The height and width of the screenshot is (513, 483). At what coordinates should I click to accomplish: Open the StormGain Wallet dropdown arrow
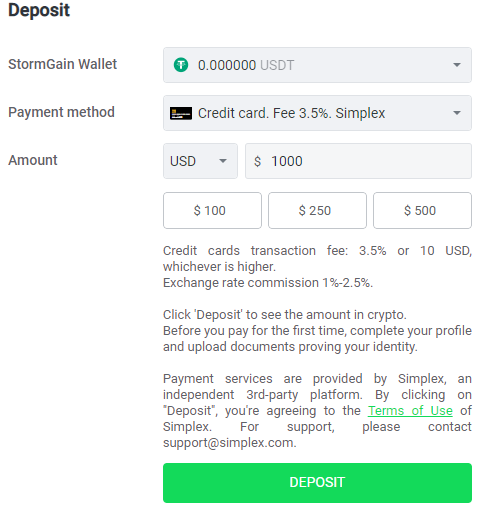coord(457,65)
